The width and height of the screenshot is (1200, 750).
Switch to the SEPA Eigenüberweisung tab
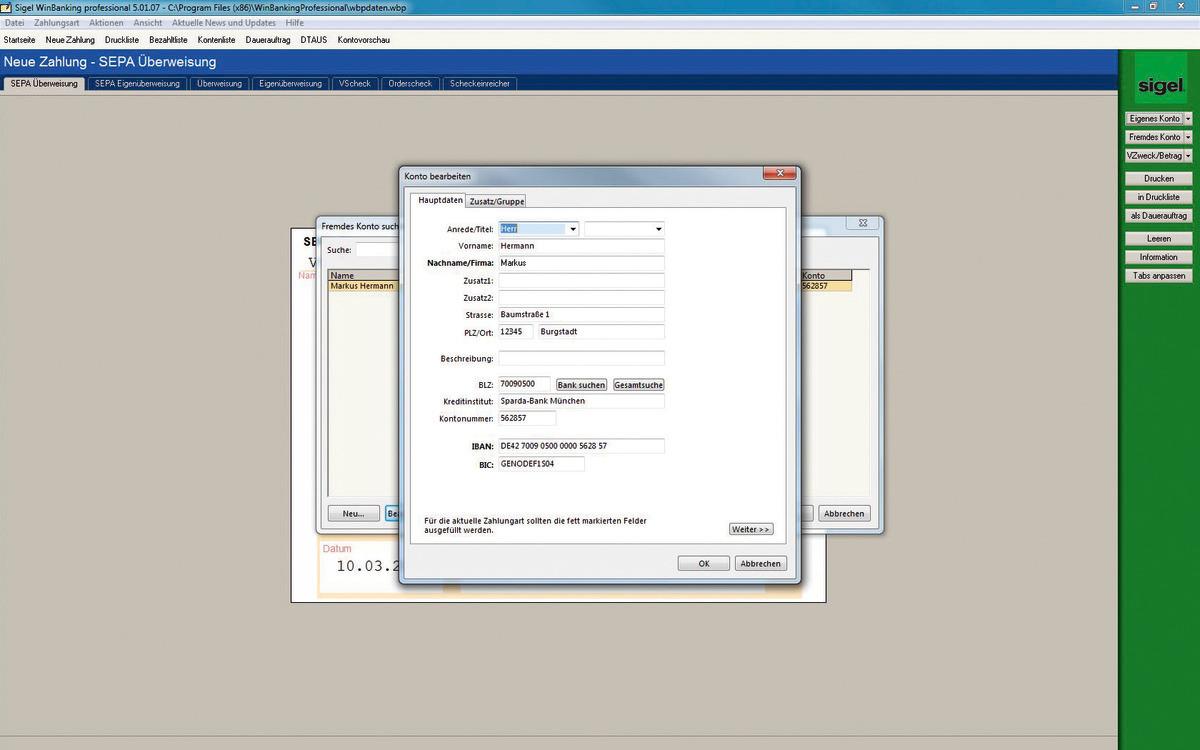pos(137,84)
